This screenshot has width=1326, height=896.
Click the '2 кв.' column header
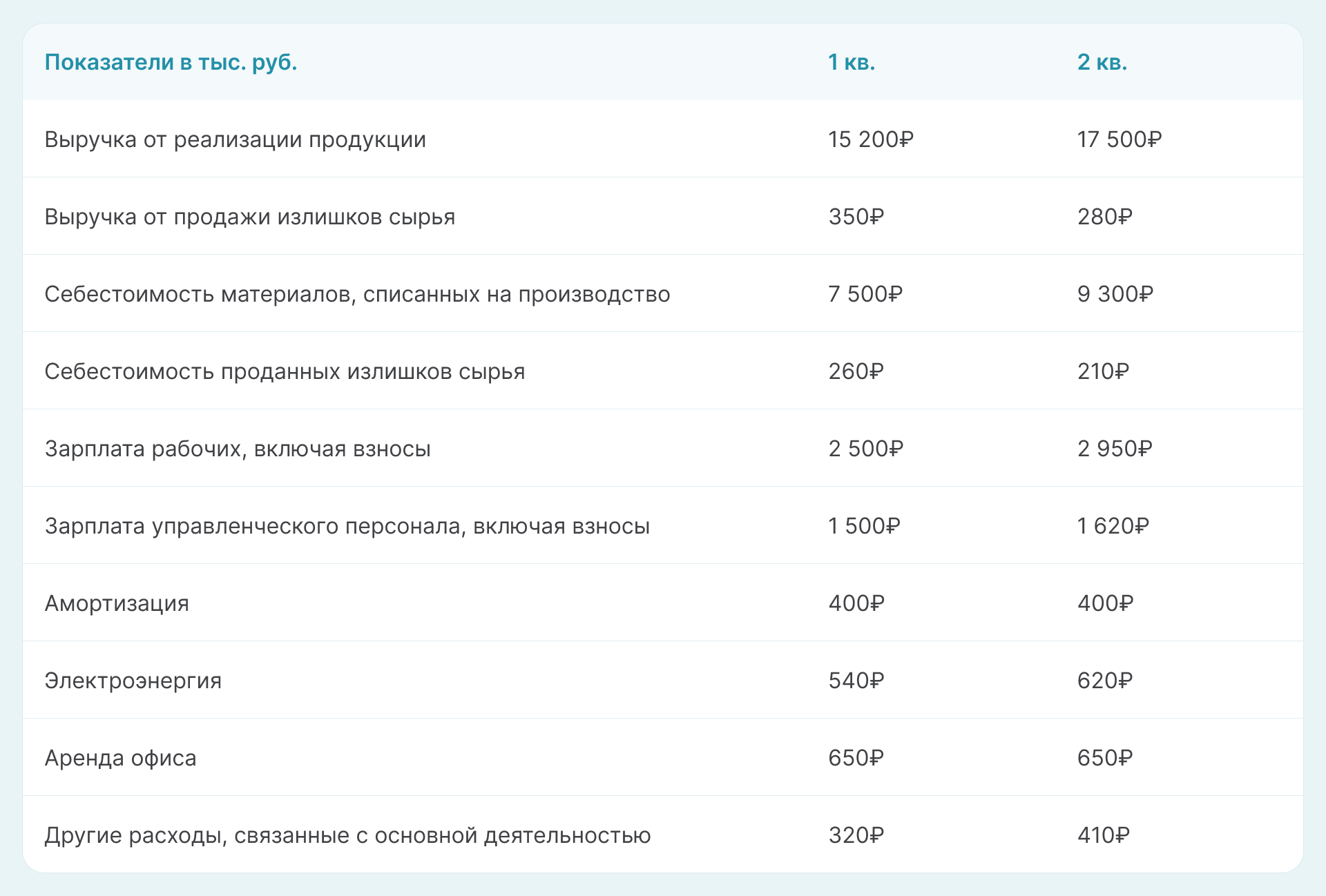[1102, 62]
